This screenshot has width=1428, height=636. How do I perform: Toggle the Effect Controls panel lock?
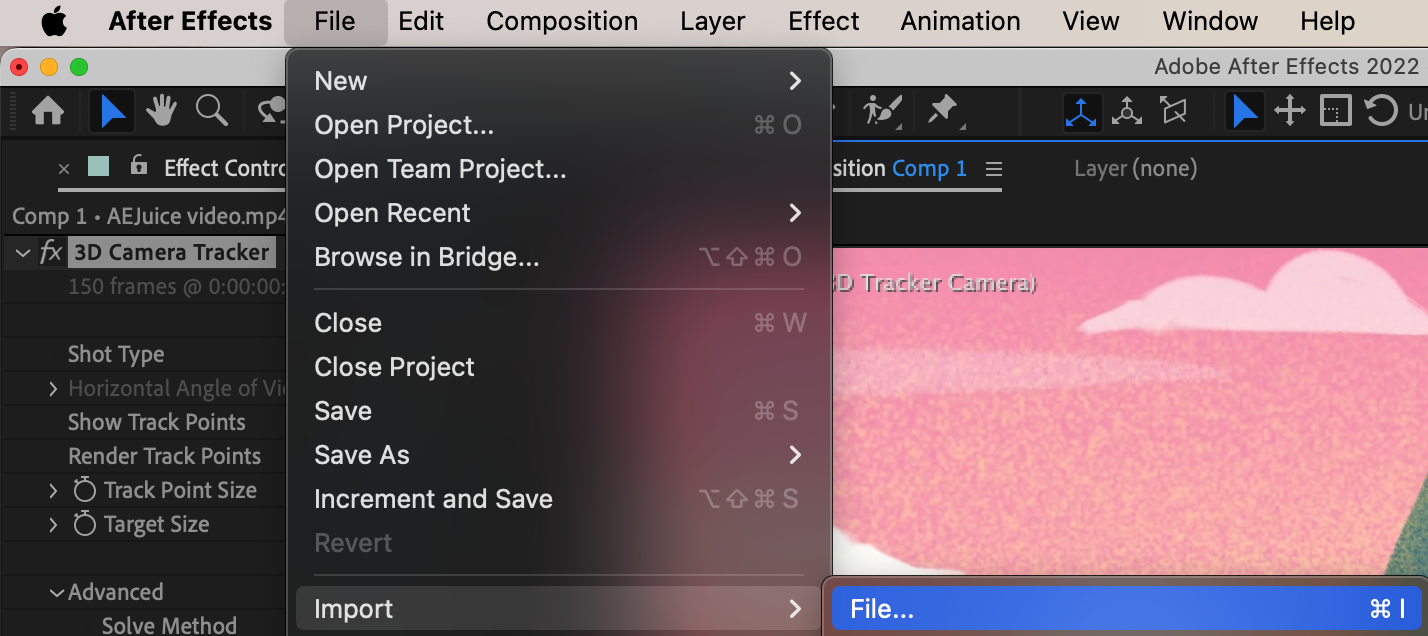(139, 166)
